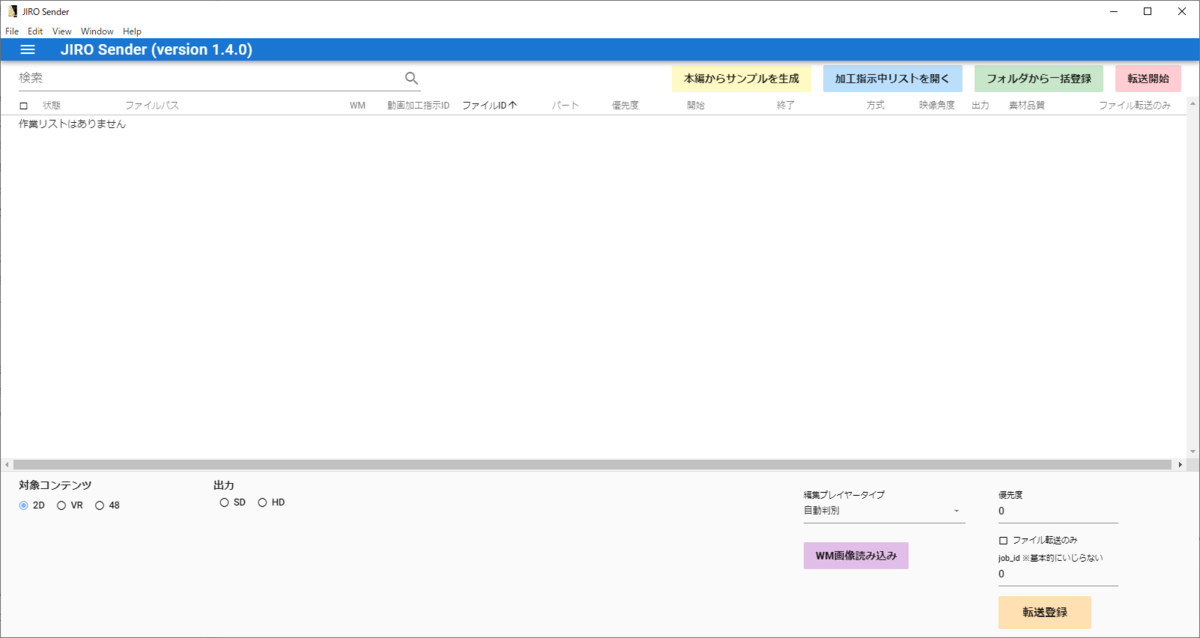Click the ファイルパス column header

pos(152,105)
